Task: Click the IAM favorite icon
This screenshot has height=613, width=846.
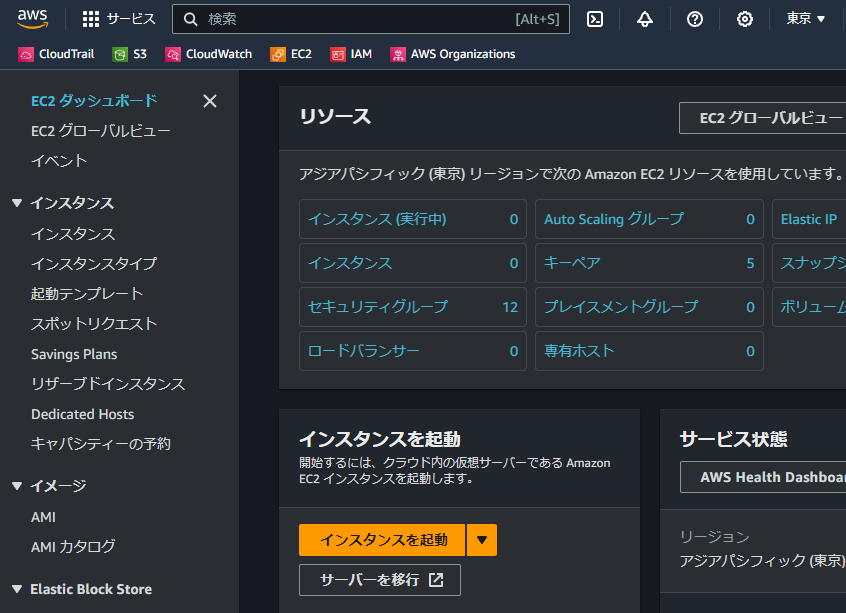Action: pyautogui.click(x=338, y=55)
